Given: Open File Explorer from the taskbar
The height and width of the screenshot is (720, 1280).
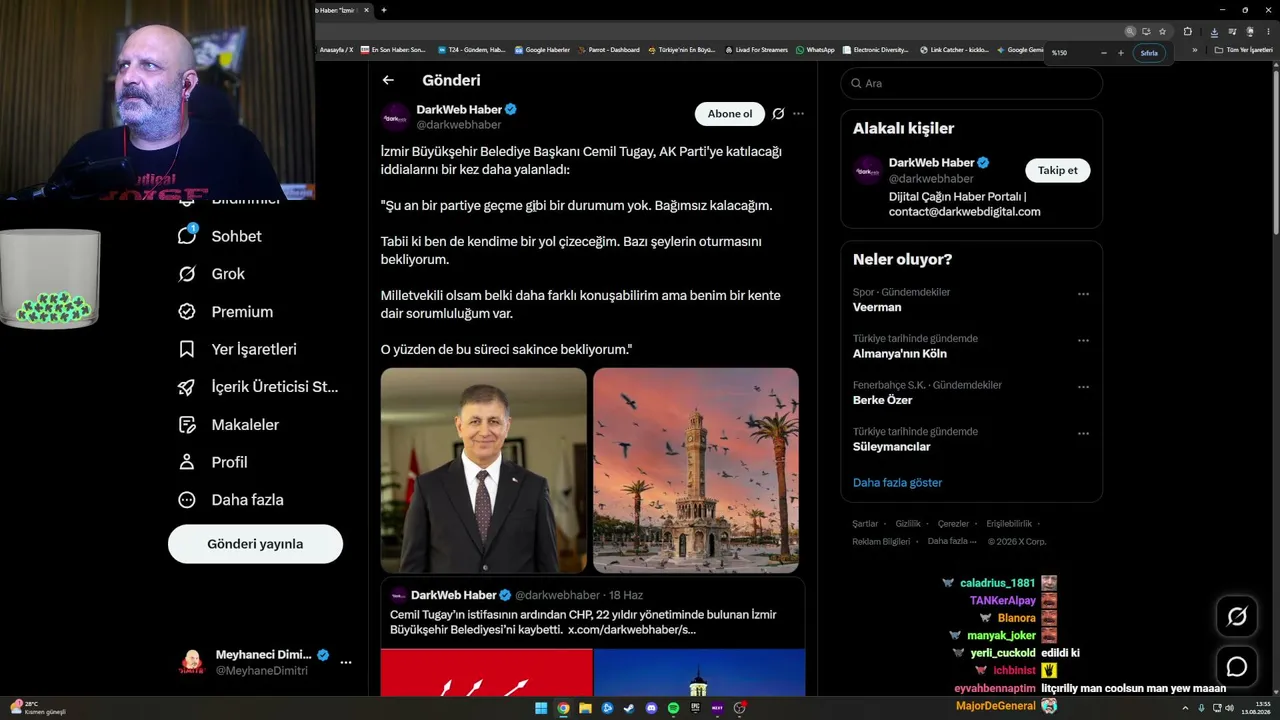Looking at the screenshot, I should 585,708.
